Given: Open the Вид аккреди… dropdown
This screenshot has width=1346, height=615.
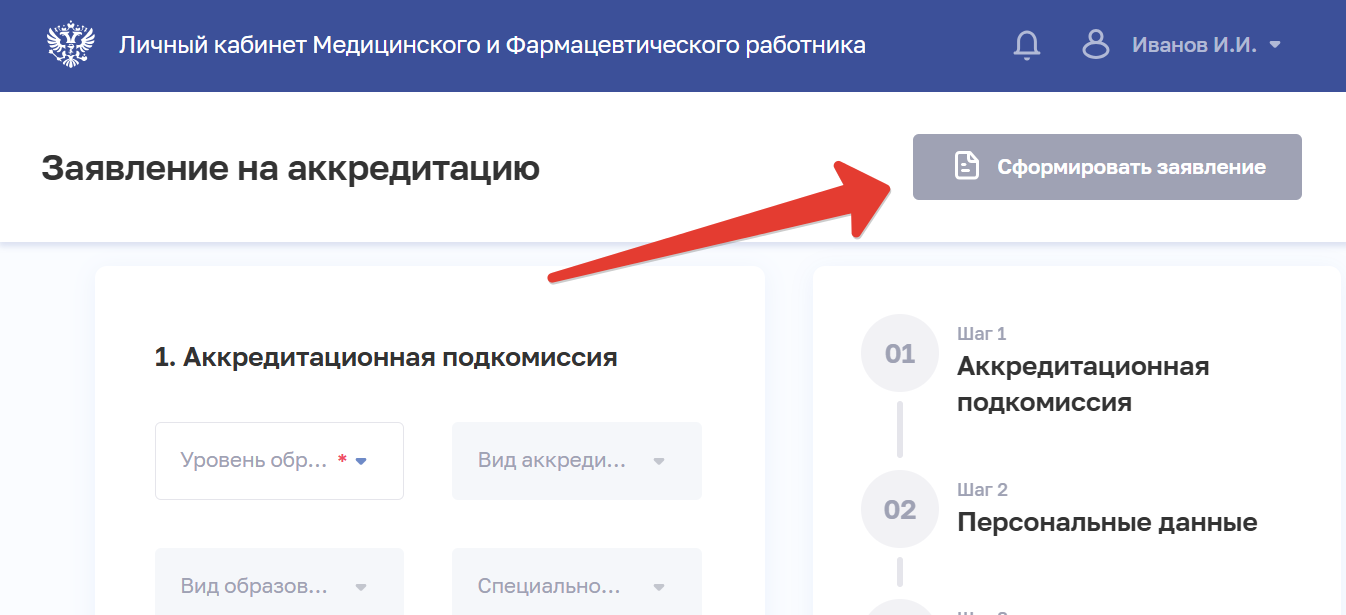Looking at the screenshot, I should [x=576, y=461].
